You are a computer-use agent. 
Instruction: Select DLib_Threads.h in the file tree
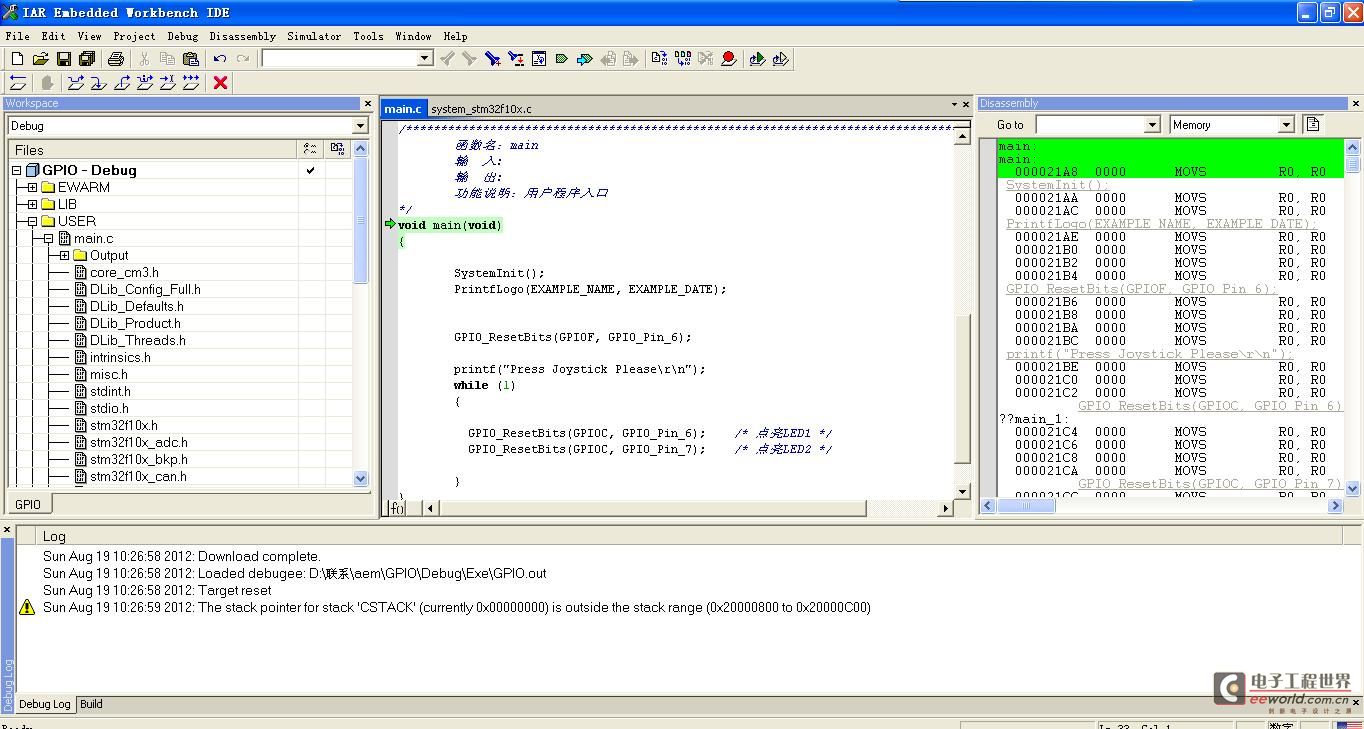click(x=137, y=340)
